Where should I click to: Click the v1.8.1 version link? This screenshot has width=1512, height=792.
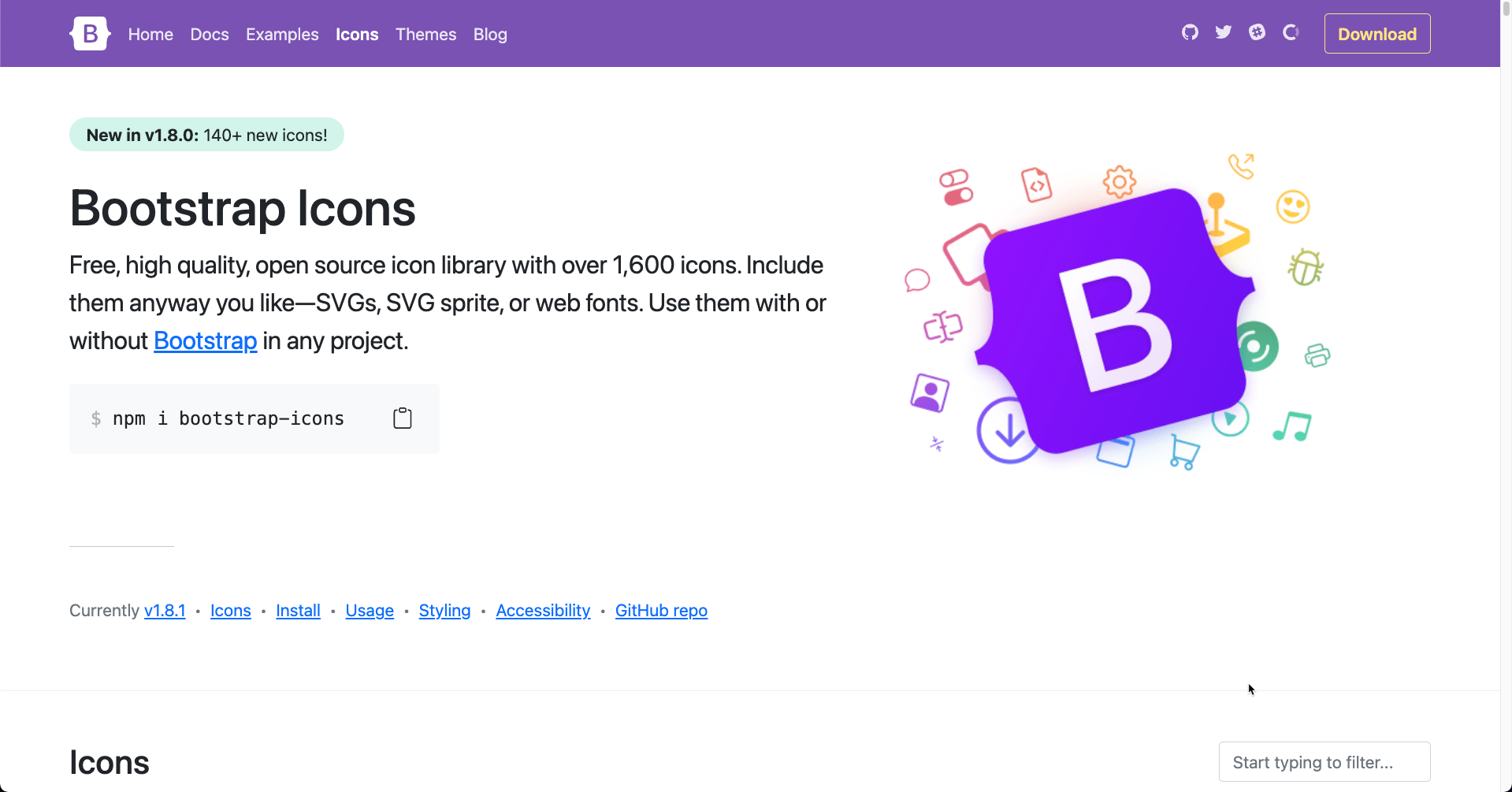pos(164,610)
